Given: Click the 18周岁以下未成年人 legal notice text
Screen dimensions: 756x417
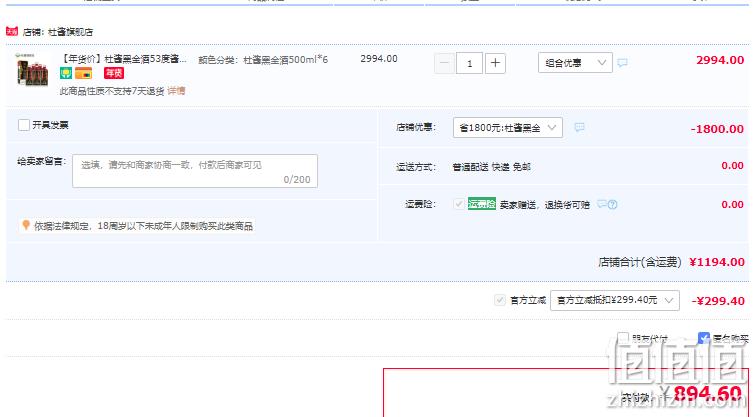Looking at the screenshot, I should point(143,226).
